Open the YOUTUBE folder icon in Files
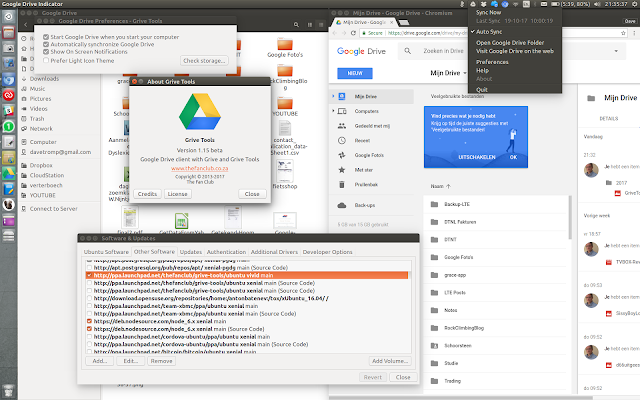The width and height of the screenshot is (640, 400). click(x=285, y=103)
